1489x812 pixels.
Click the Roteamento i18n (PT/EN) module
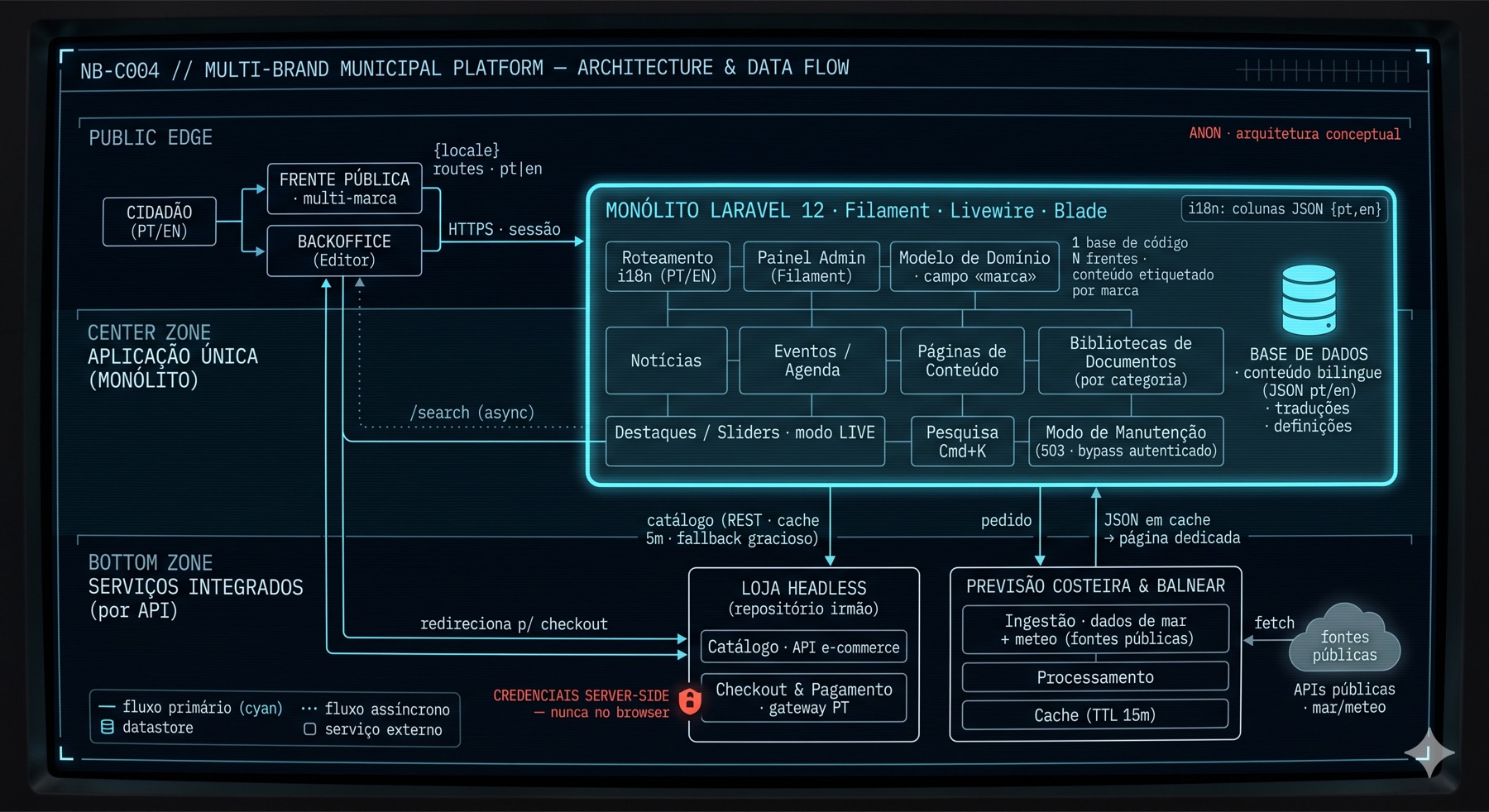click(x=668, y=266)
